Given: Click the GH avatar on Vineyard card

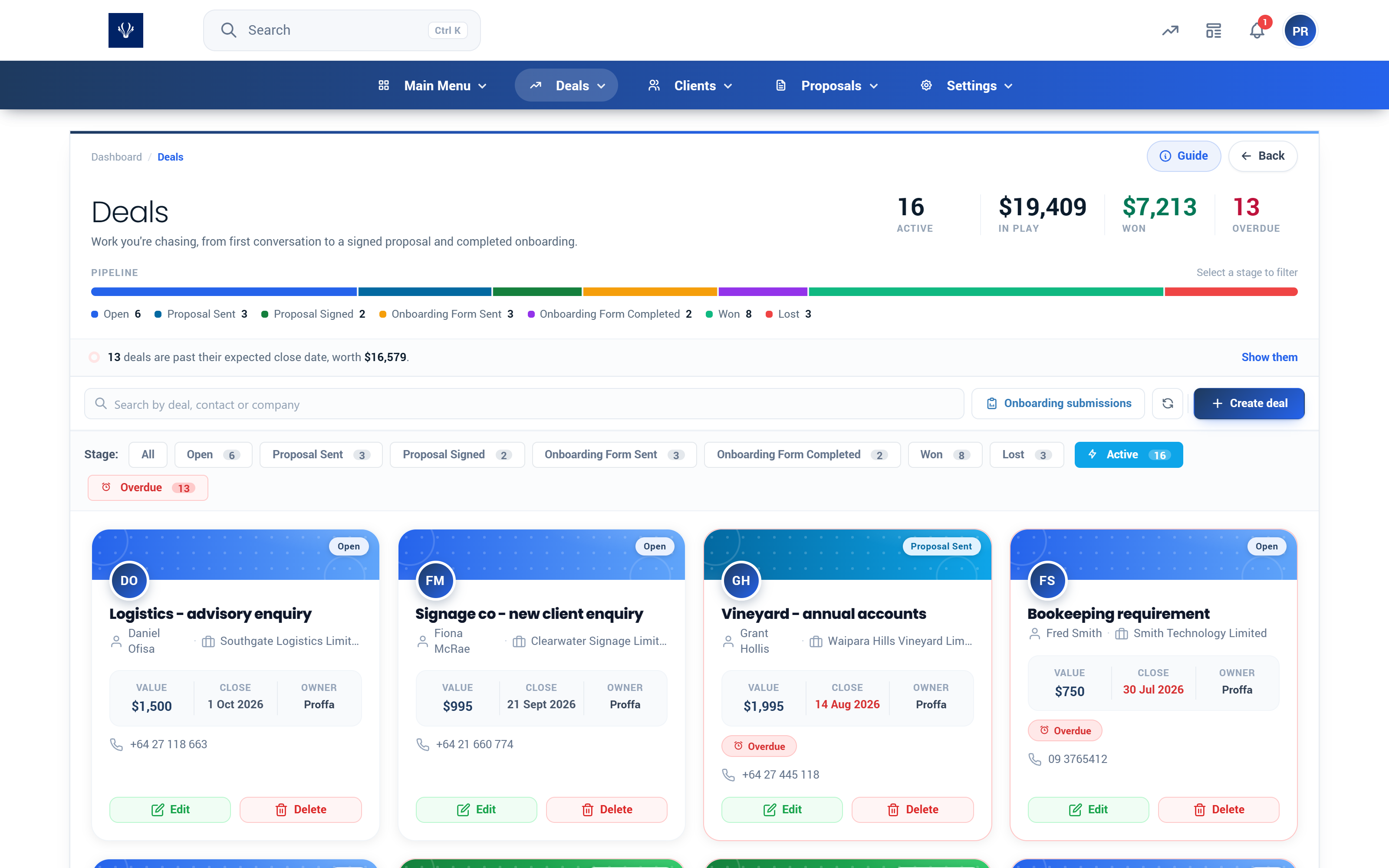Looking at the screenshot, I should pos(741,580).
